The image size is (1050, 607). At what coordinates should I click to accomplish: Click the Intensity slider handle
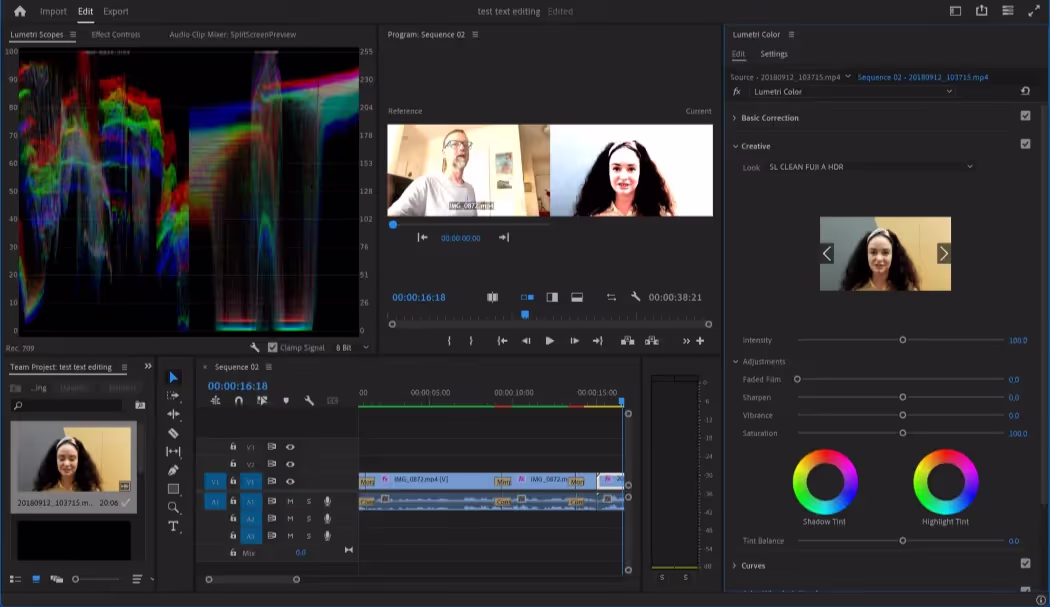[x=903, y=340]
